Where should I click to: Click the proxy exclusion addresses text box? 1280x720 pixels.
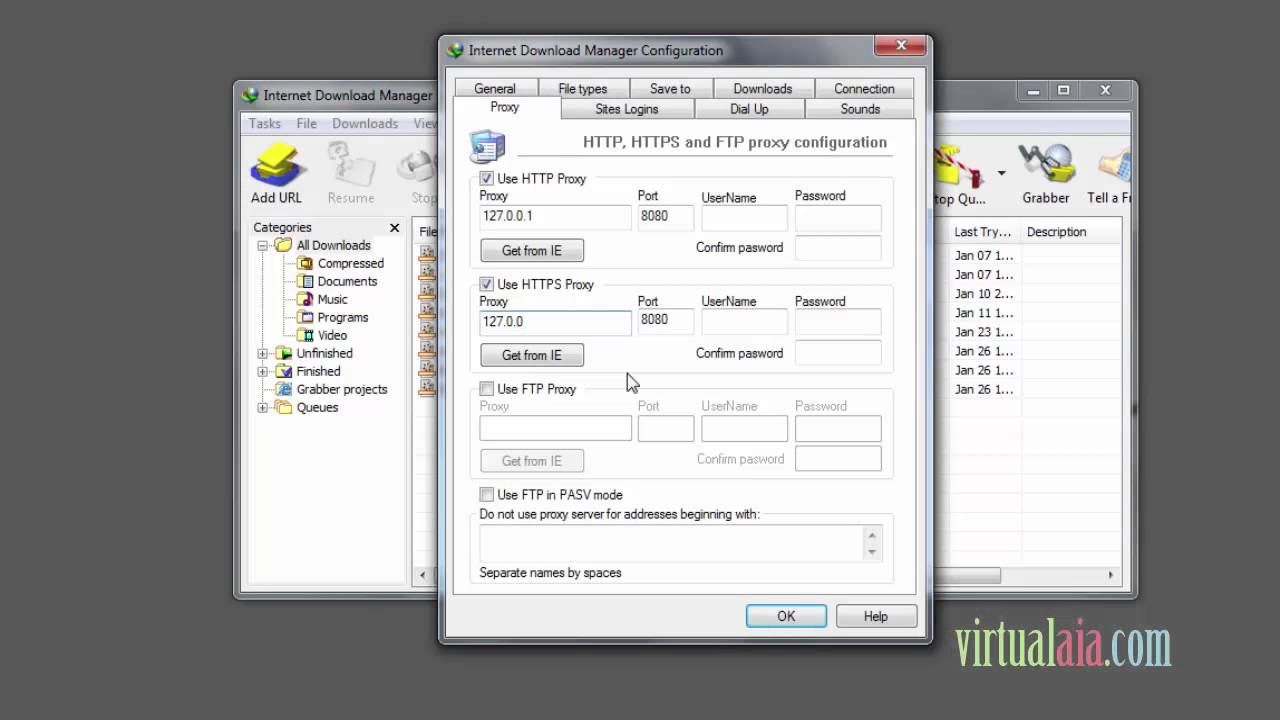click(x=671, y=542)
